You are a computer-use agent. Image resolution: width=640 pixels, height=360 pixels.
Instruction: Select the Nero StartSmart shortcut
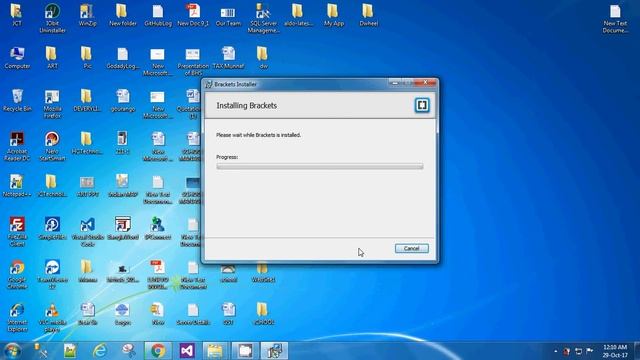coord(52,147)
